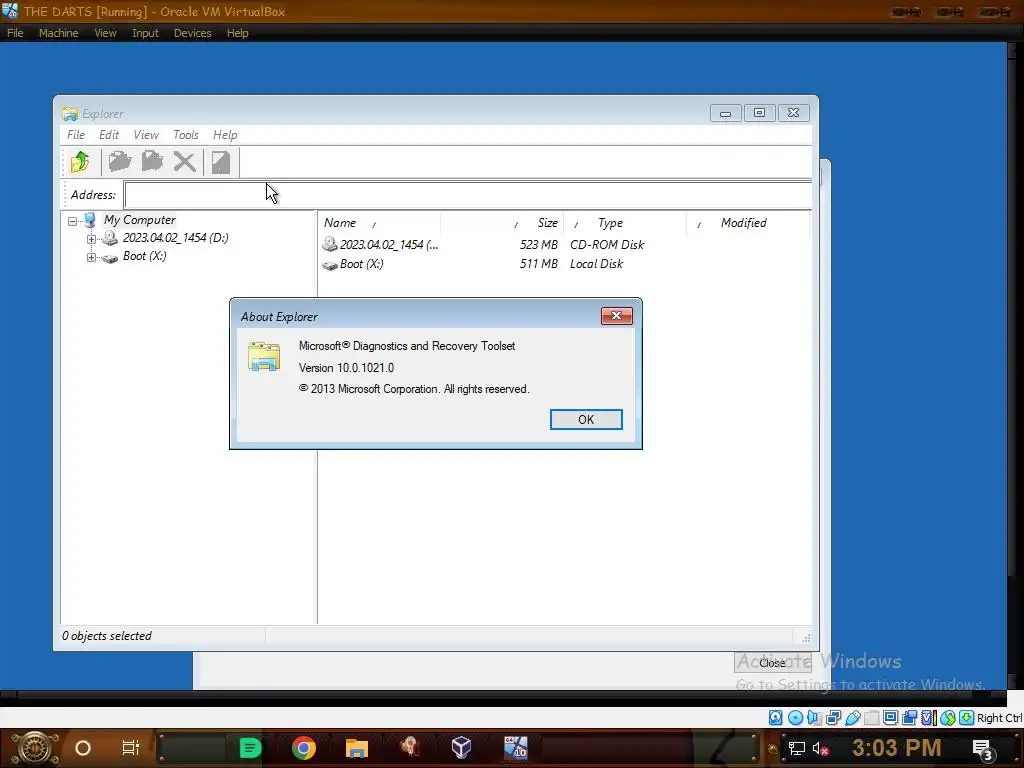Screen dimensions: 1024x768
Task: Click CD-ROM icon in the file list
Action: [x=330, y=245]
